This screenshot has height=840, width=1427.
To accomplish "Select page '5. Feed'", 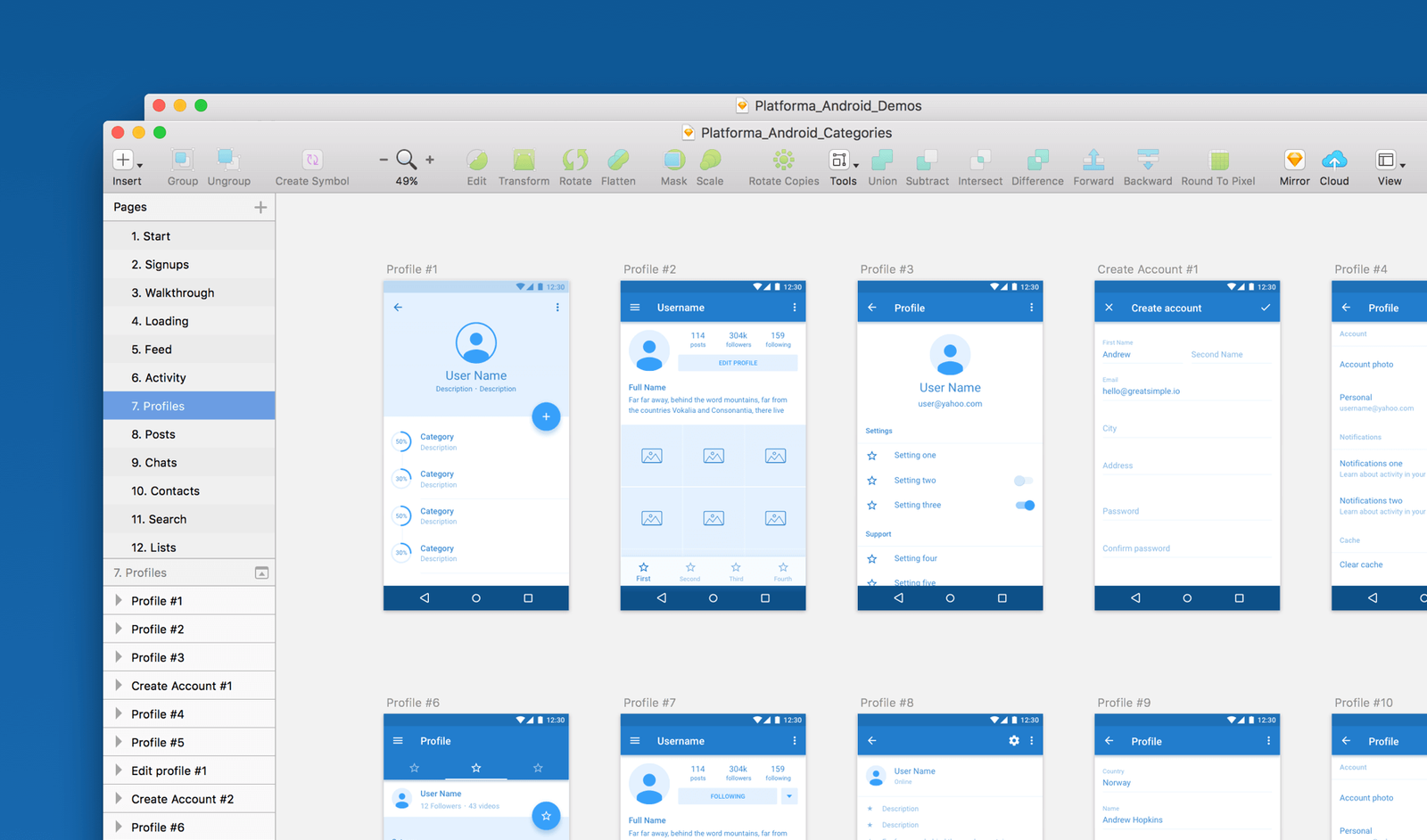I will coord(189,350).
